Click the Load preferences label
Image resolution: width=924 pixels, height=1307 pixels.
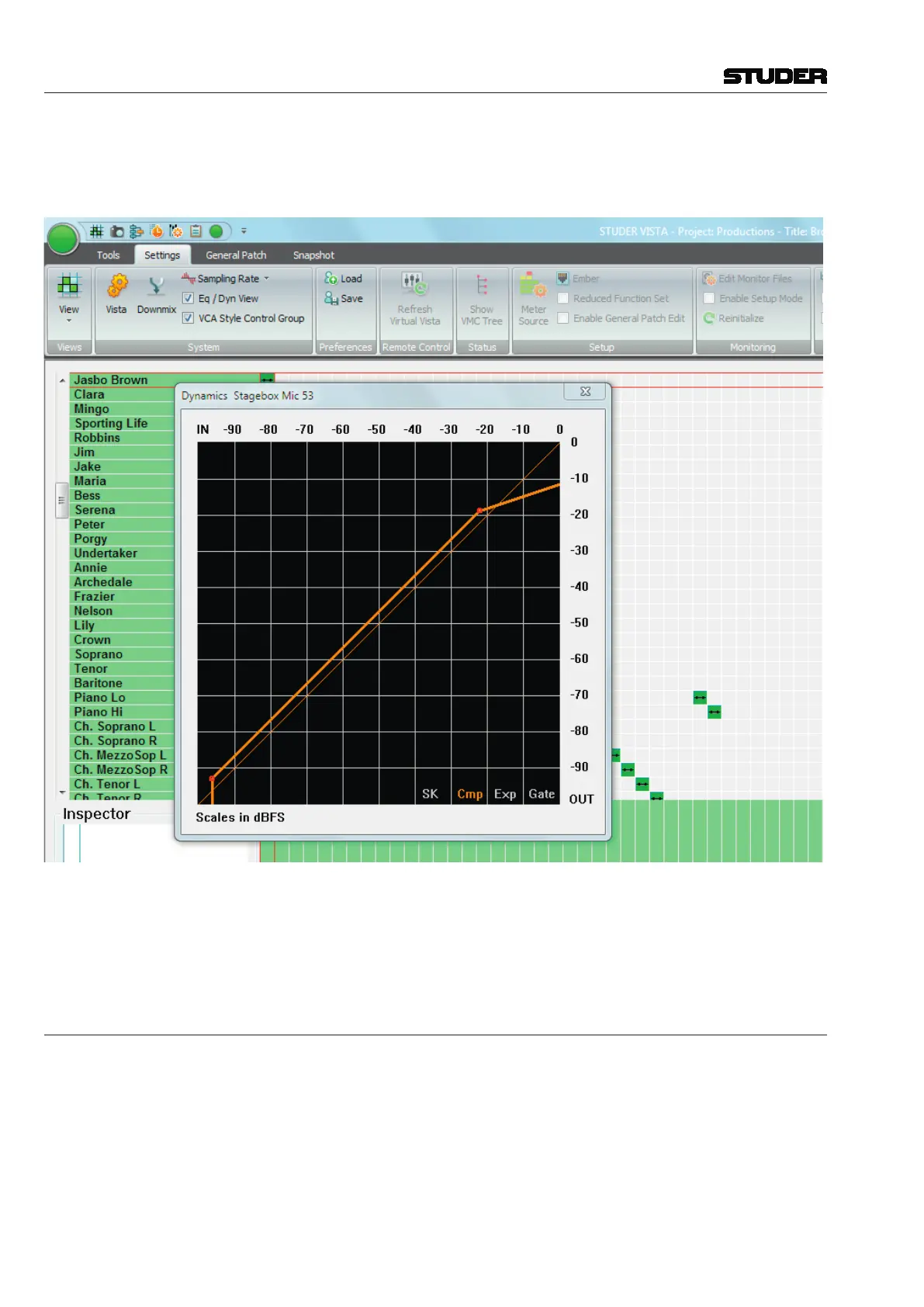pos(351,279)
